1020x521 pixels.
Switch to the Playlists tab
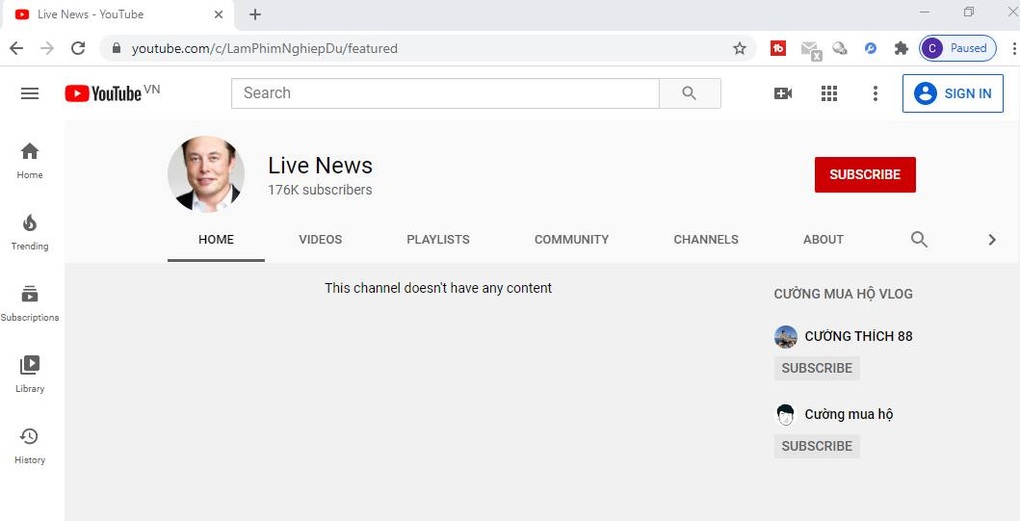click(438, 239)
